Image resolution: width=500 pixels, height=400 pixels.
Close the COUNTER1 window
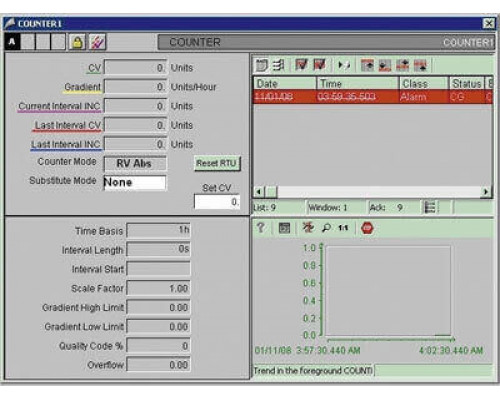(x=489, y=24)
